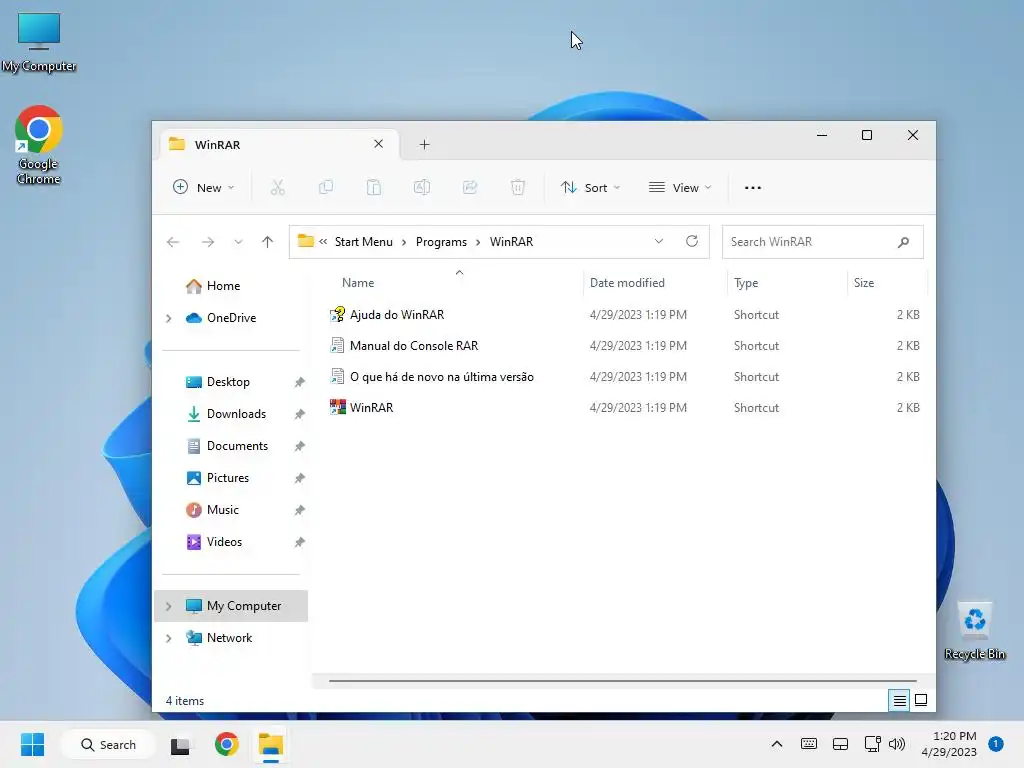The height and width of the screenshot is (768, 1024).
Task: Click the search magnifier icon
Action: click(903, 242)
